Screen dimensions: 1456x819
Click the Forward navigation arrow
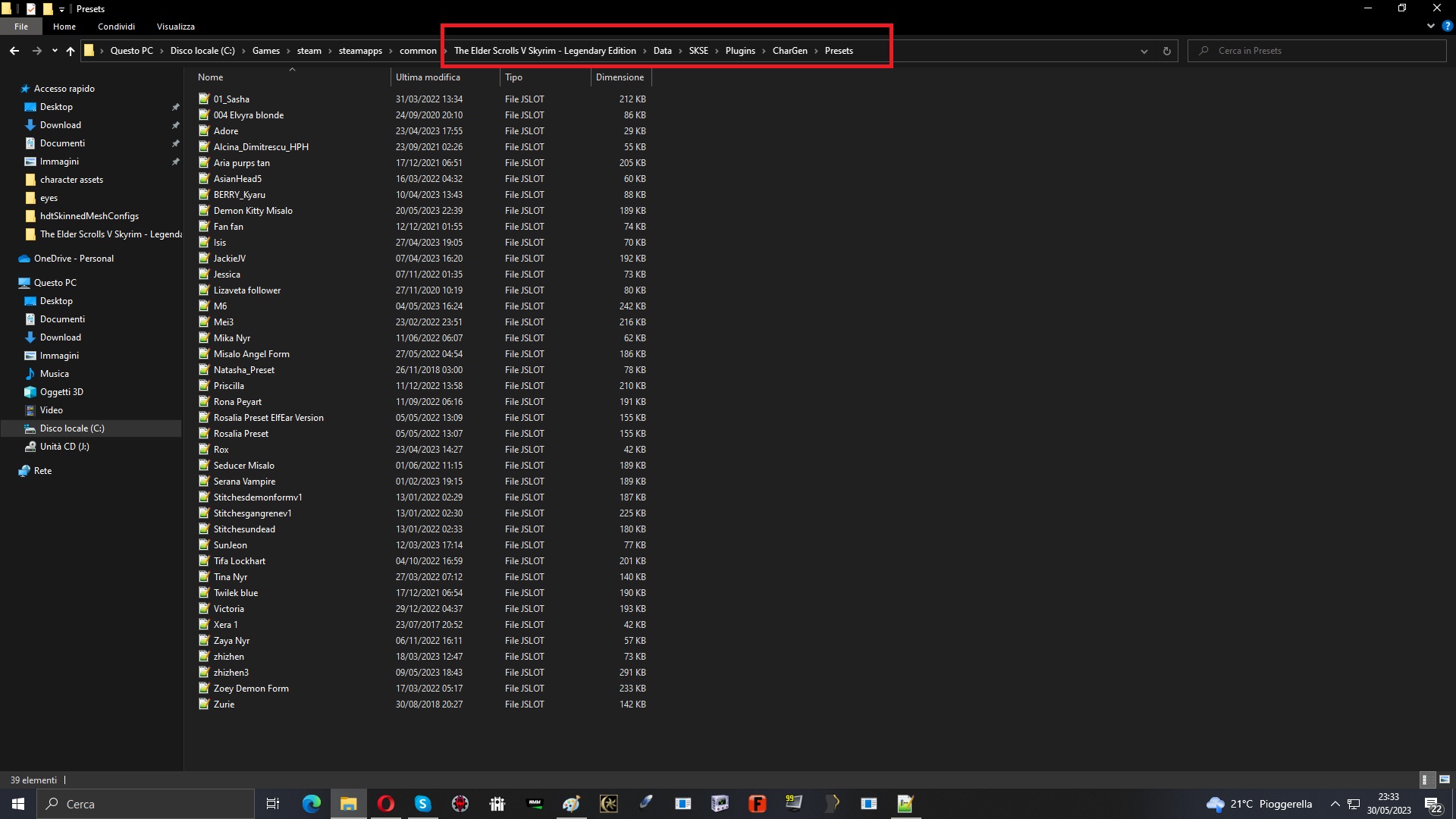coord(36,51)
